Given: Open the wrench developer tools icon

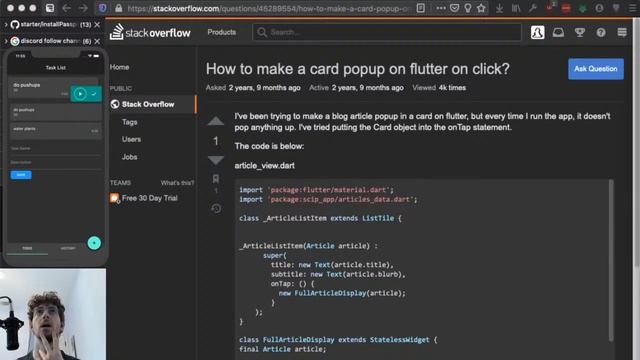Looking at the screenshot, I should point(533,8).
